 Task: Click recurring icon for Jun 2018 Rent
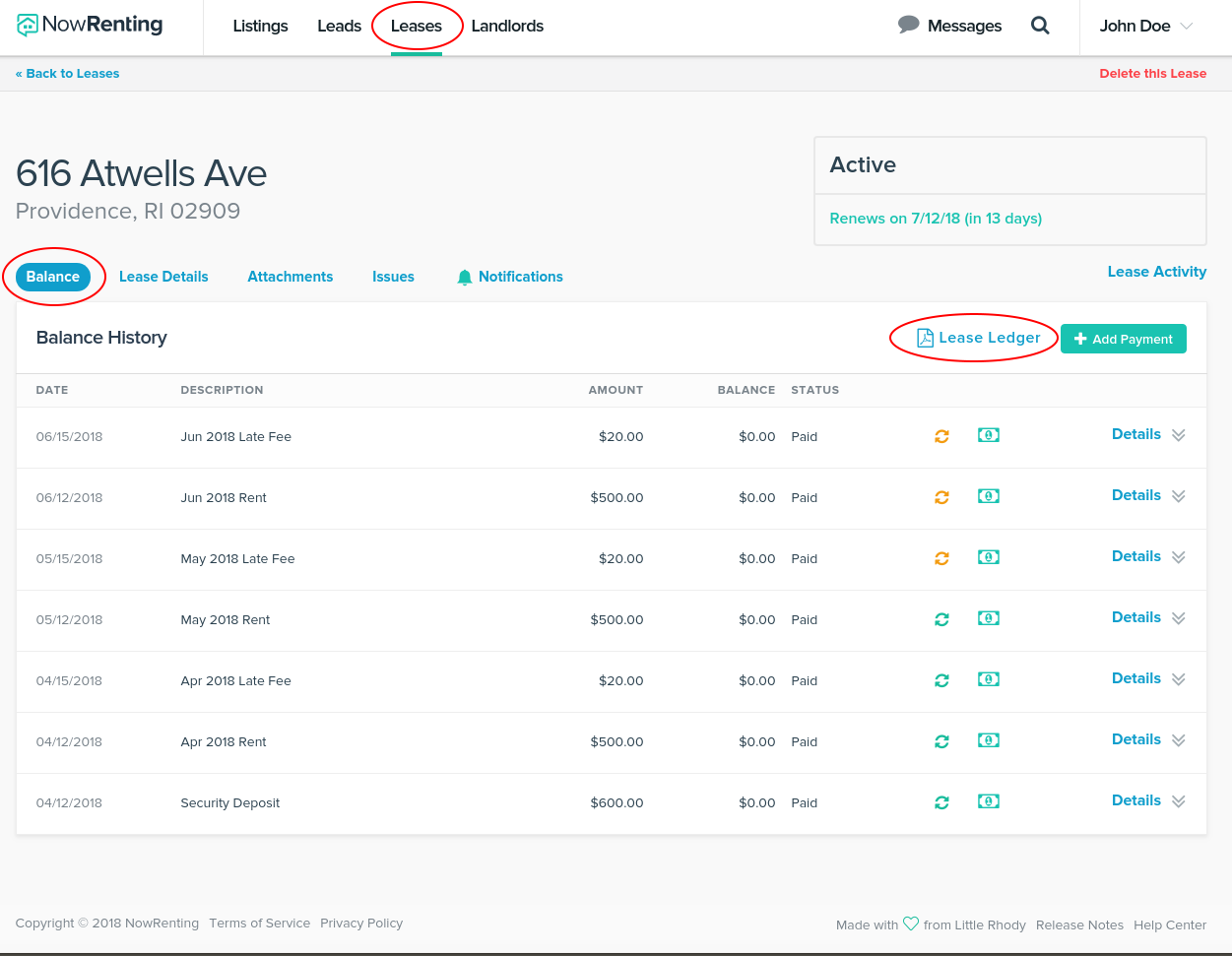(x=941, y=497)
